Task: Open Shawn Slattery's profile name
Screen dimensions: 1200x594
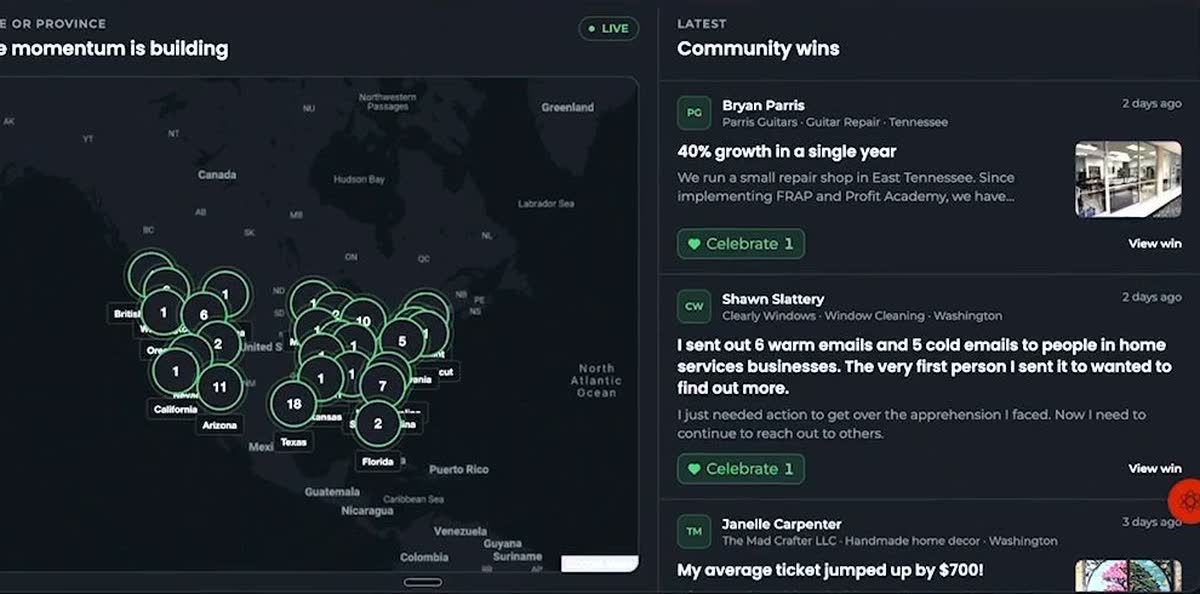Action: point(773,299)
